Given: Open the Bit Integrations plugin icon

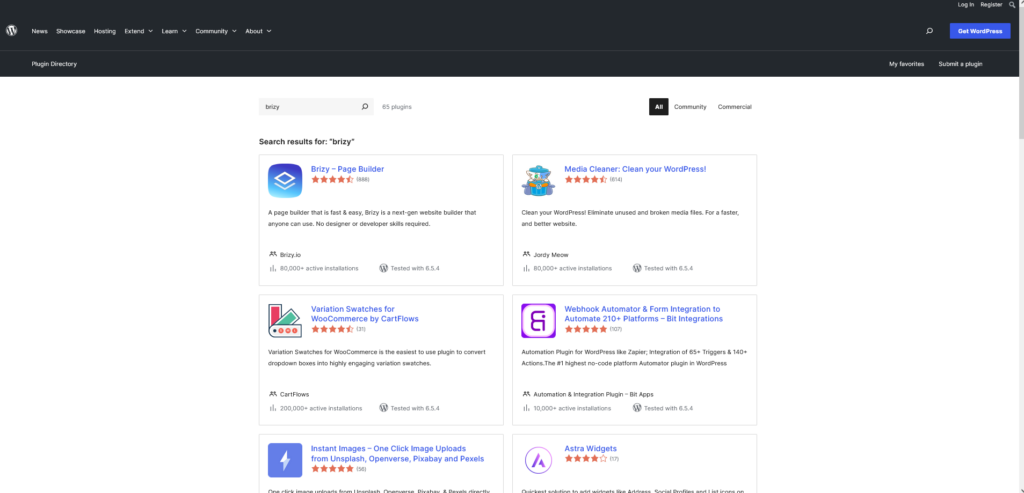Looking at the screenshot, I should [538, 321].
